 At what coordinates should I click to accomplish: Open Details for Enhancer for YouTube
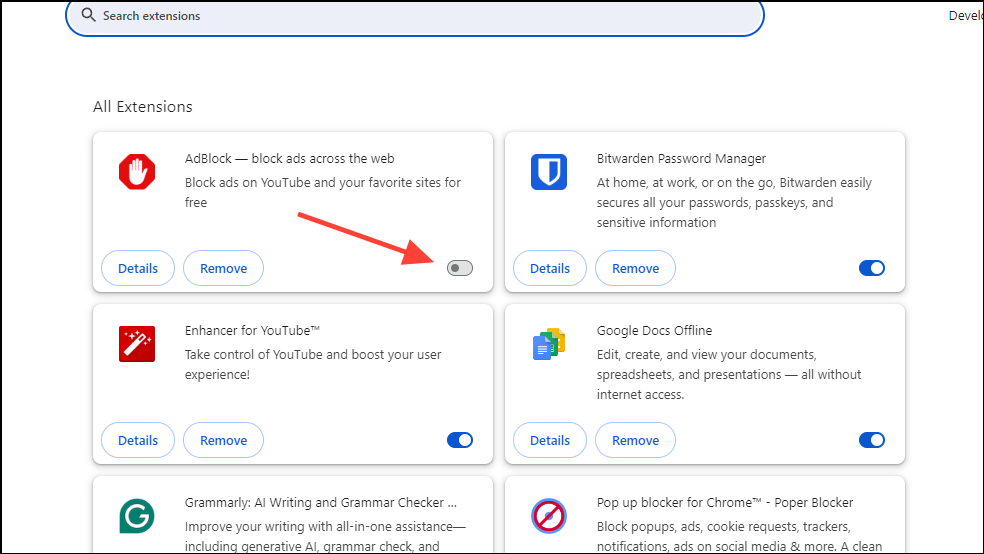[138, 440]
